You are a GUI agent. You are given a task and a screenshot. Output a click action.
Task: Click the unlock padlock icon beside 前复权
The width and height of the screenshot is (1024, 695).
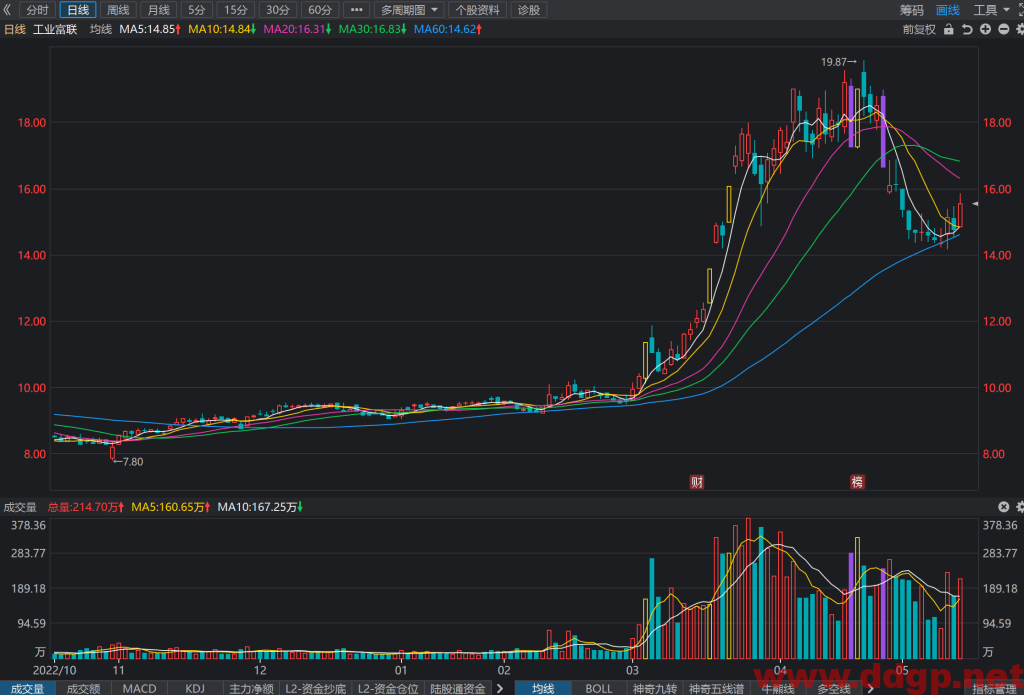tap(950, 29)
